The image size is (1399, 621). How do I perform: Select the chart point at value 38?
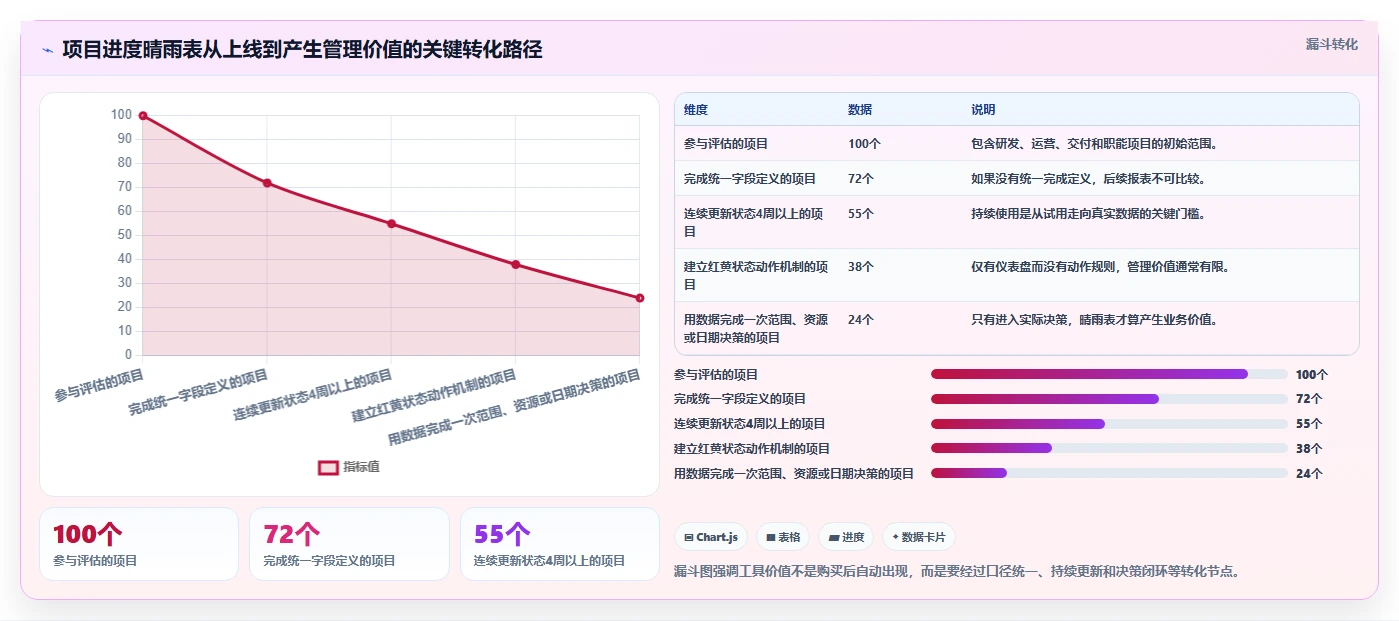tap(516, 265)
